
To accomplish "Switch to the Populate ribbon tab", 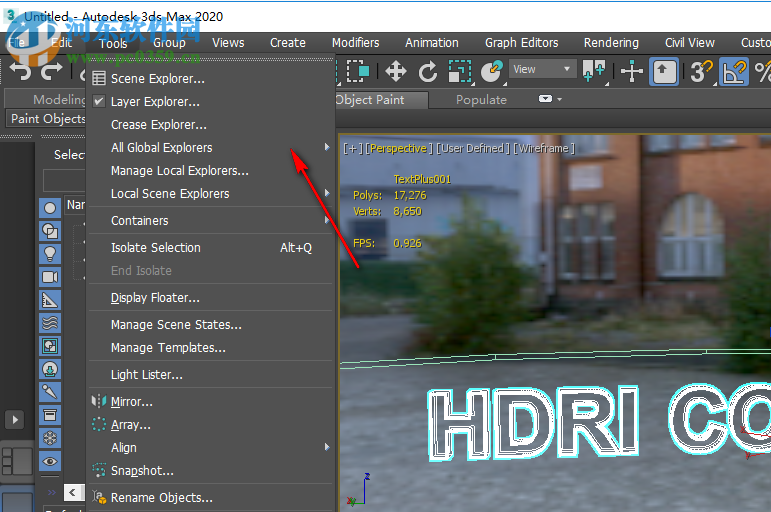I will click(481, 100).
